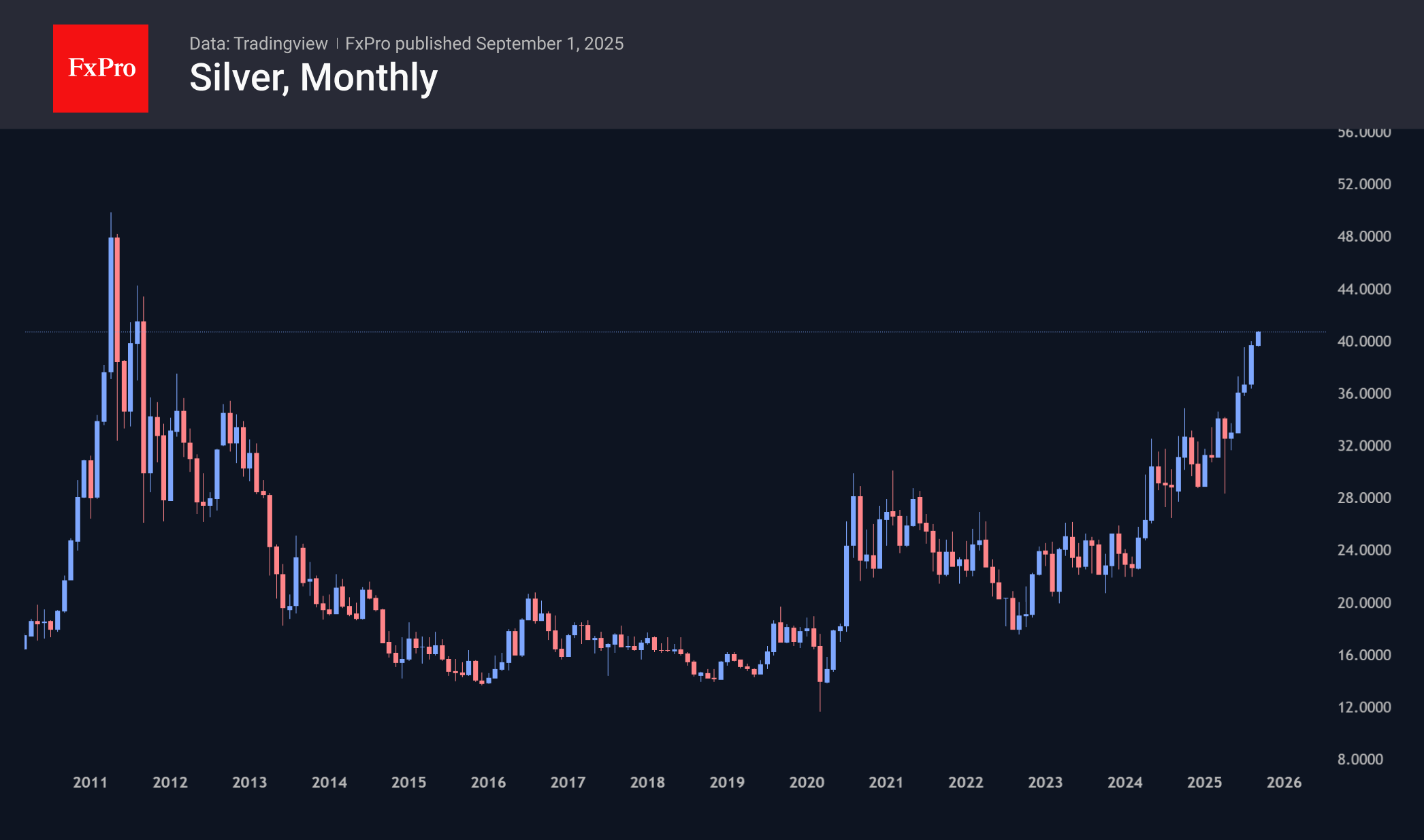The width and height of the screenshot is (1424, 840).
Task: Click the 28.0000 price axis label
Action: click(x=1363, y=498)
